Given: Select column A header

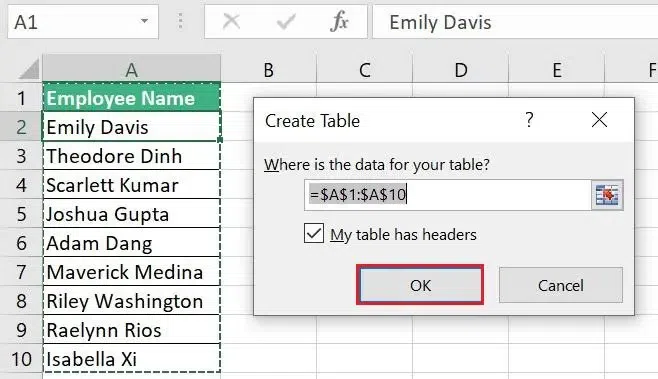Looking at the screenshot, I should click(131, 69).
